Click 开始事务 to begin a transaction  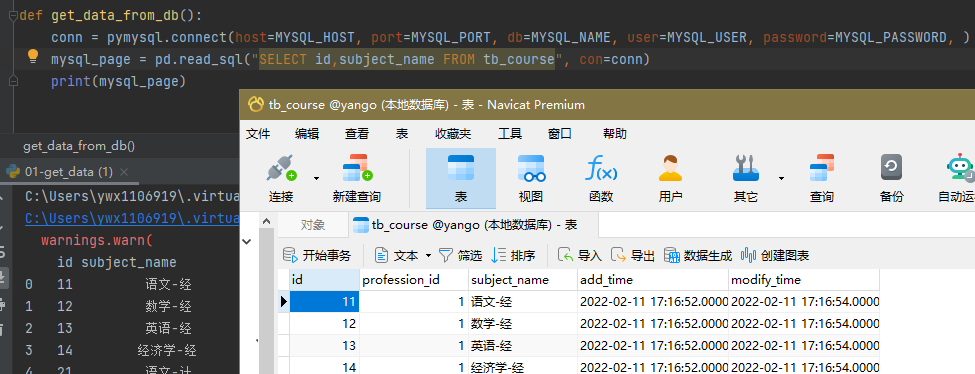[x=317, y=255]
